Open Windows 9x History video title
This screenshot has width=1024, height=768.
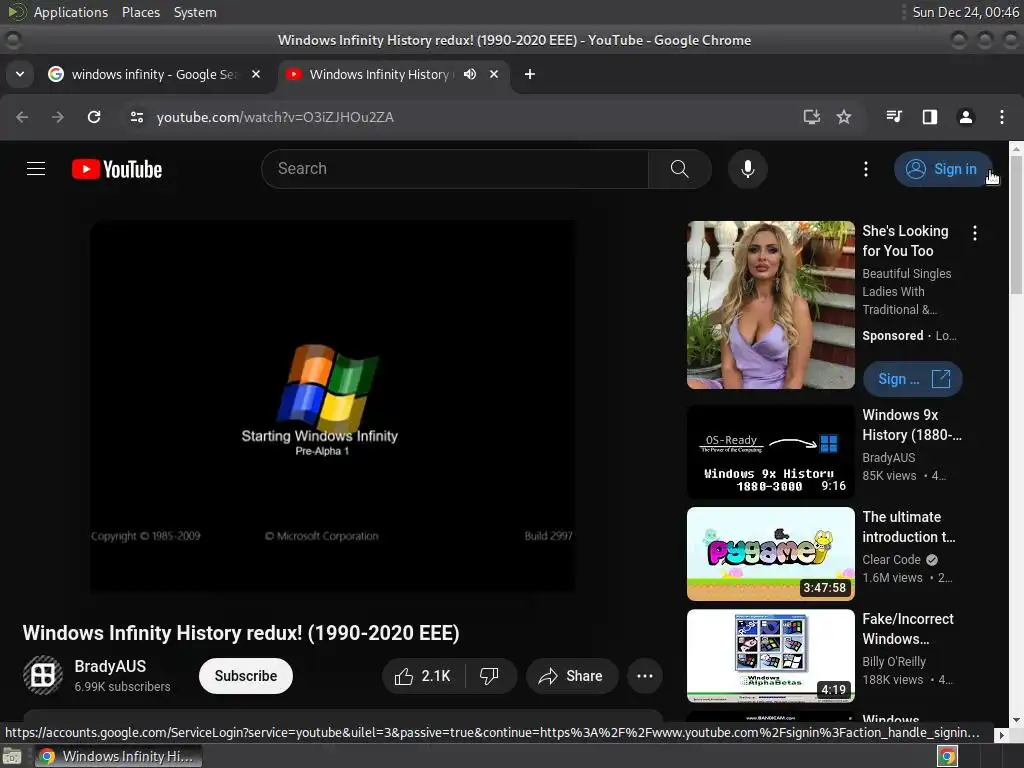coord(912,425)
